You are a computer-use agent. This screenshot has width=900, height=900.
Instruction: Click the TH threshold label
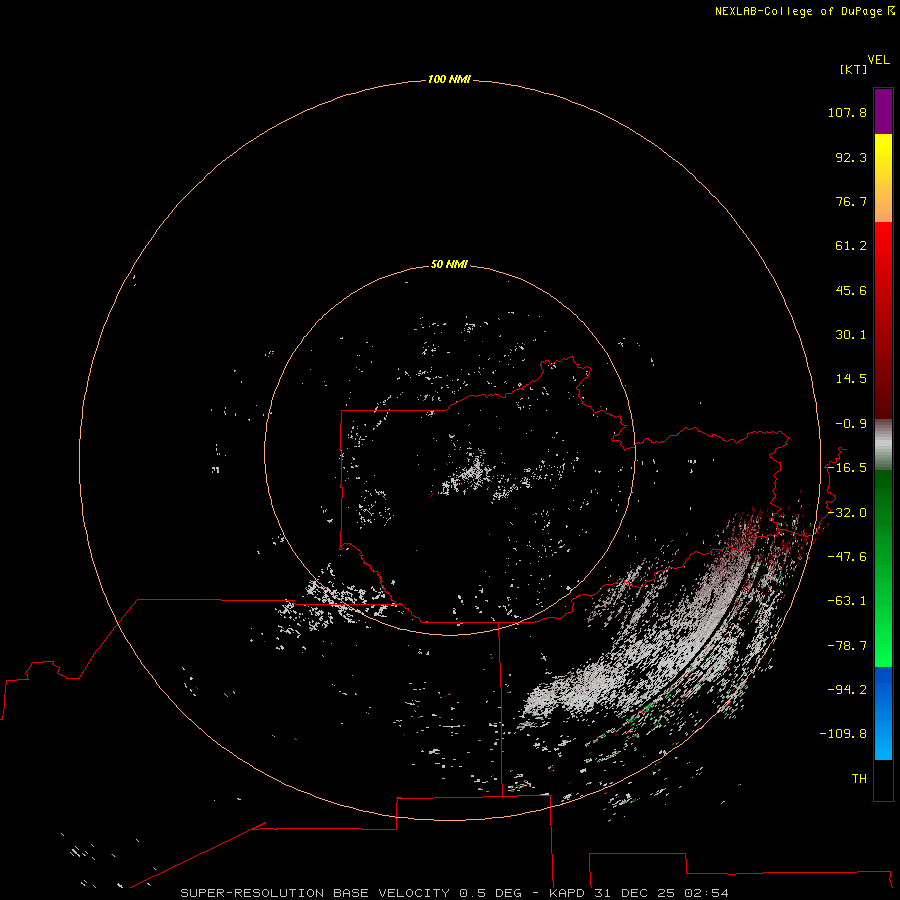[859, 779]
